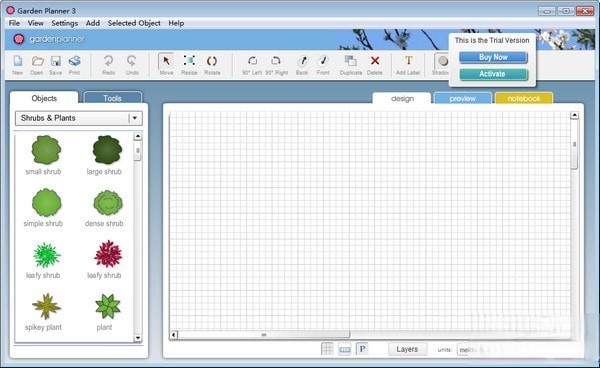Switch to the Objects tab
The image size is (600, 368).
pyautogui.click(x=44, y=98)
